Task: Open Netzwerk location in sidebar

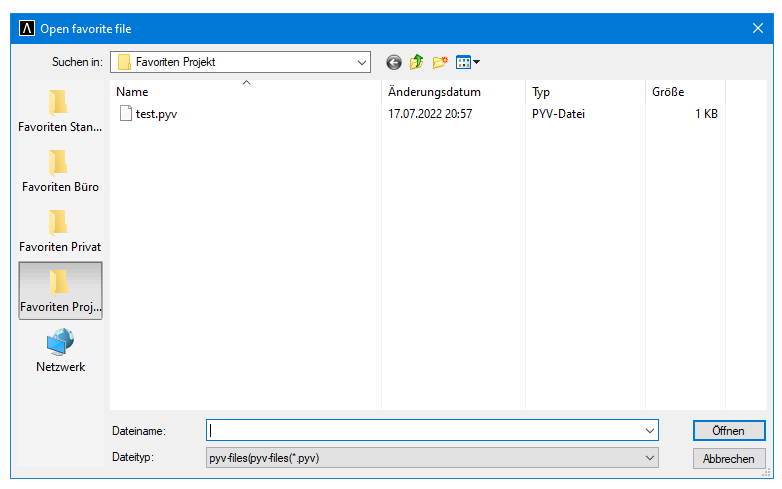Action: click(x=60, y=350)
